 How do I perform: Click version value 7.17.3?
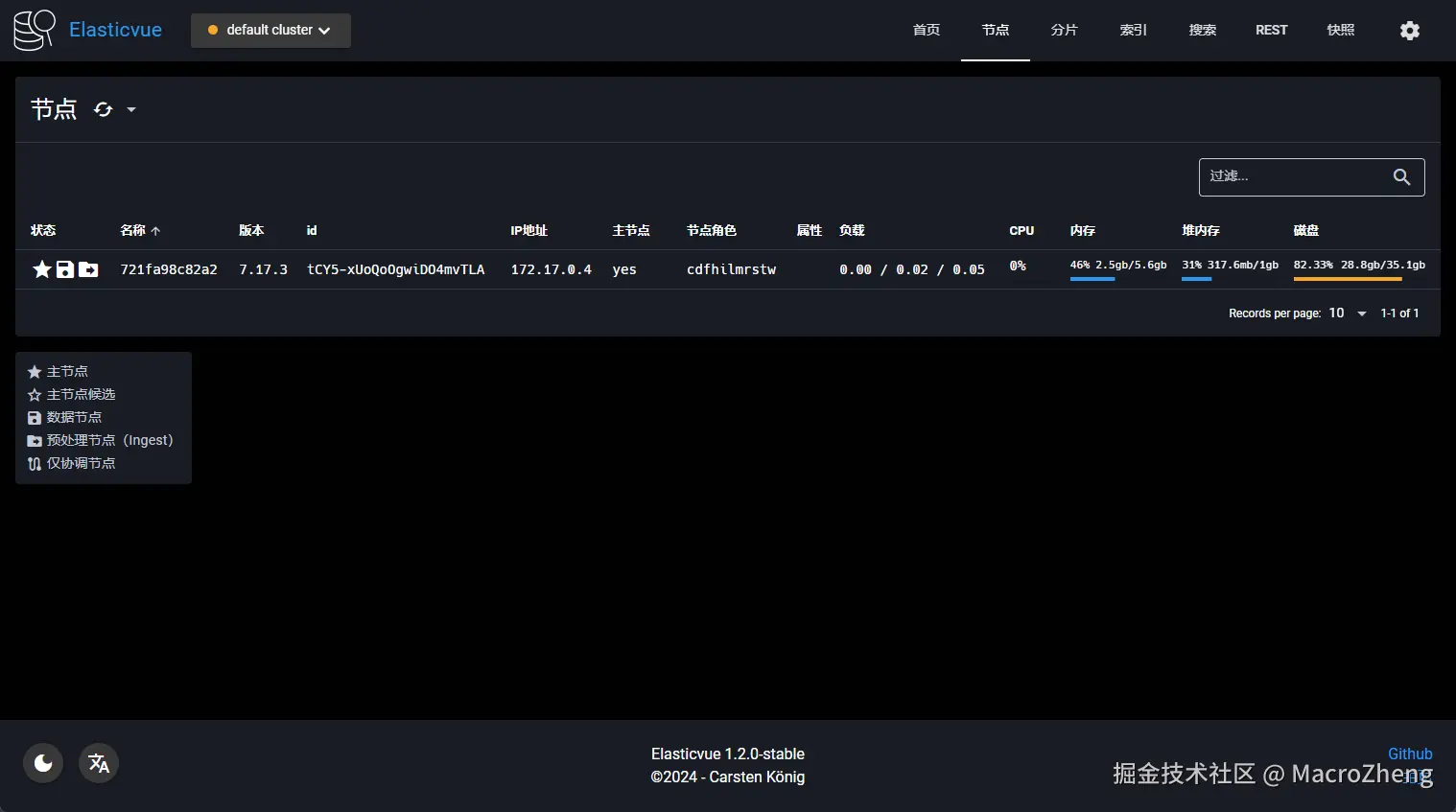(264, 269)
